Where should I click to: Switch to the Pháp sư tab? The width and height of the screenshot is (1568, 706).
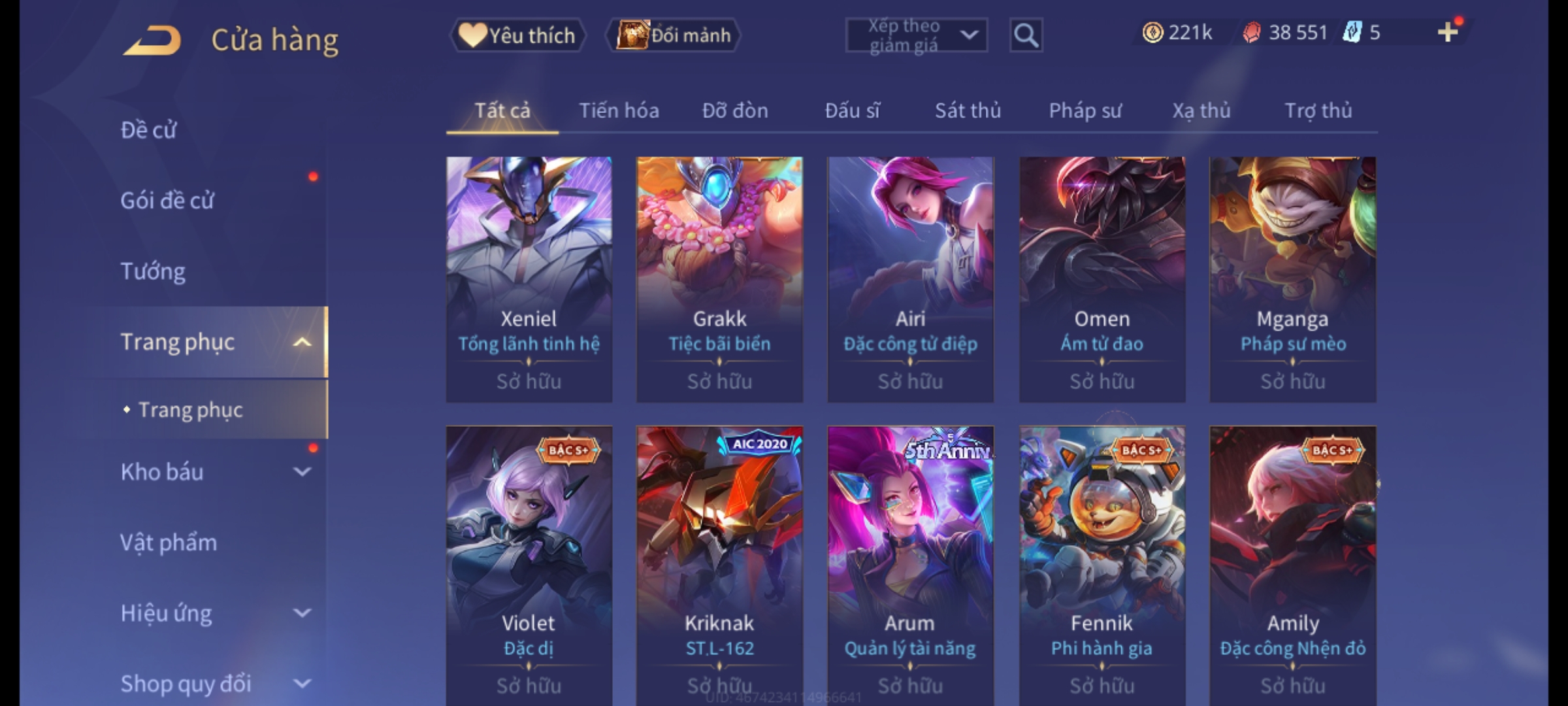[x=1085, y=110]
